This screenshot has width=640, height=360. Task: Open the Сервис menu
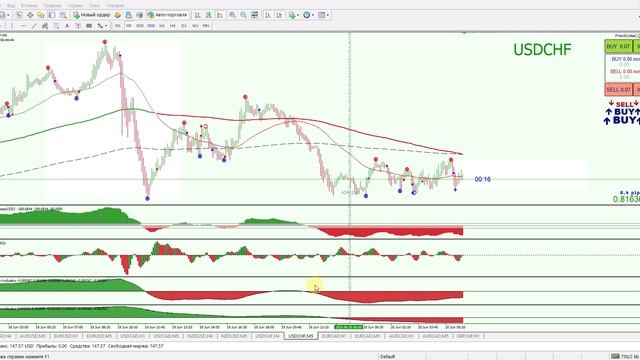(x=74, y=5)
